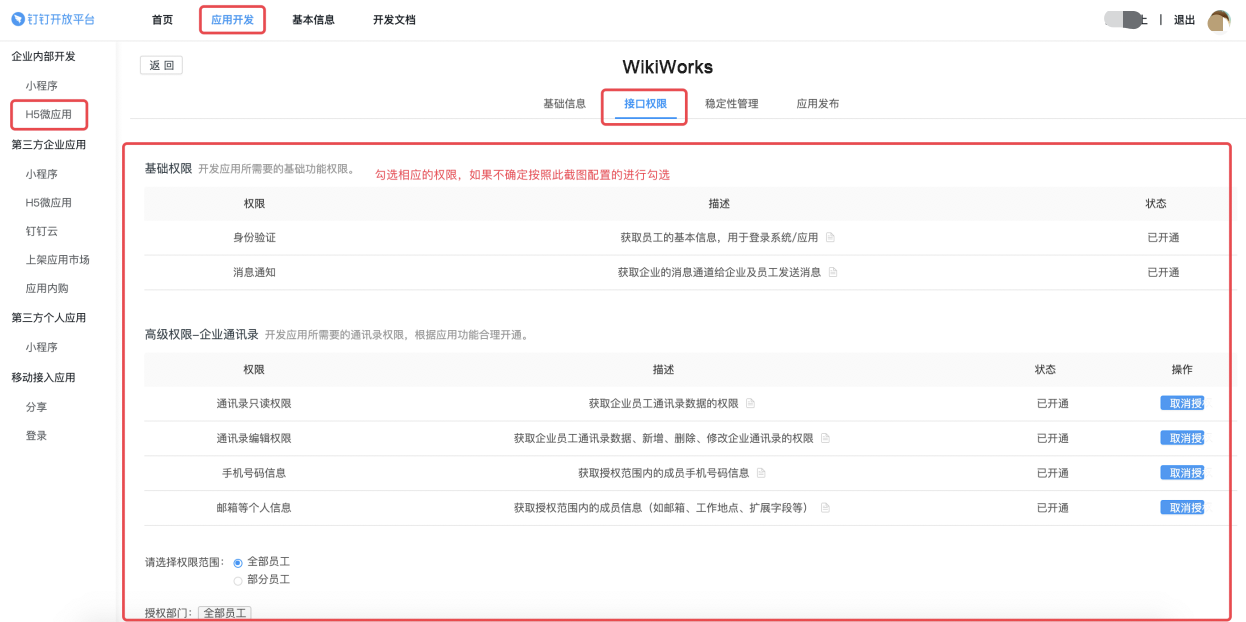This screenshot has width=1246, height=622.
Task: Open 应用开发 in top navigation
Action: 232,20
